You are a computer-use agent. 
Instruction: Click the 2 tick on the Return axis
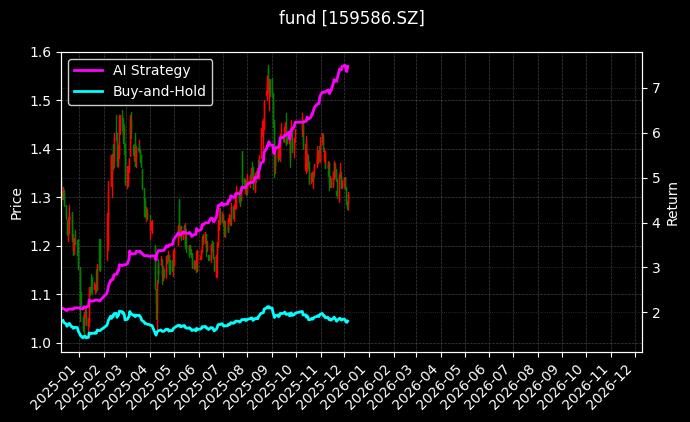pos(655,313)
